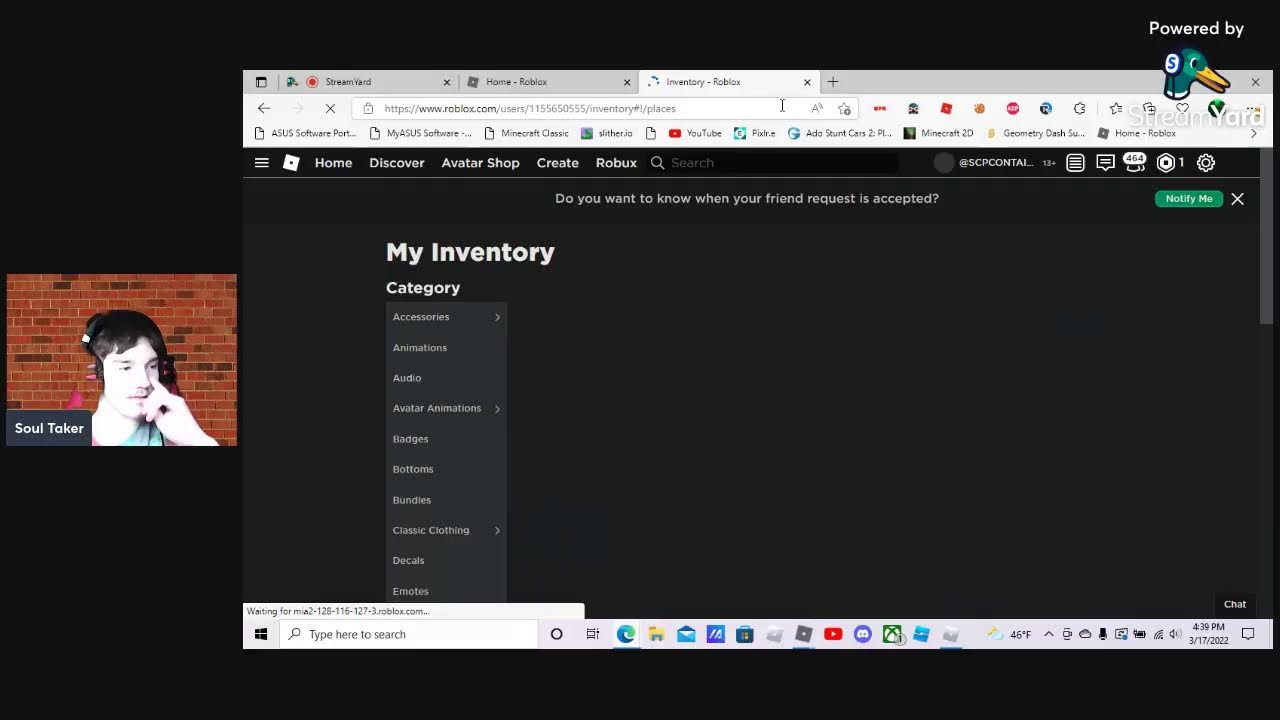Open the slither.io bookmark

pos(607,133)
